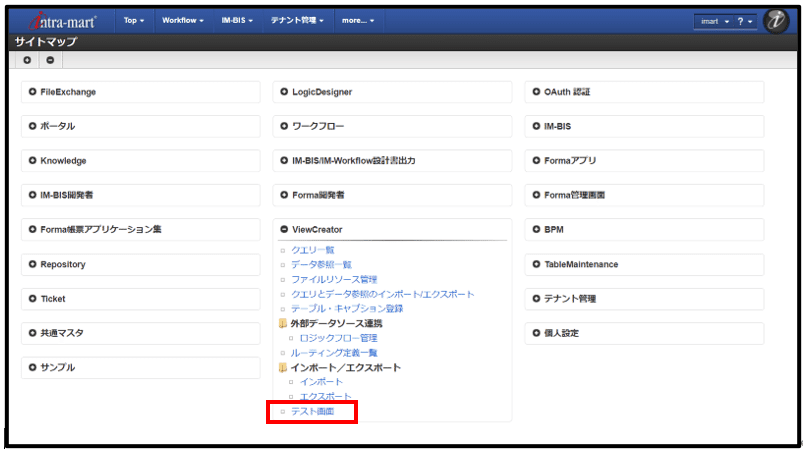Open the Workflow menu
This screenshot has width=803, height=451.
click(x=183, y=20)
